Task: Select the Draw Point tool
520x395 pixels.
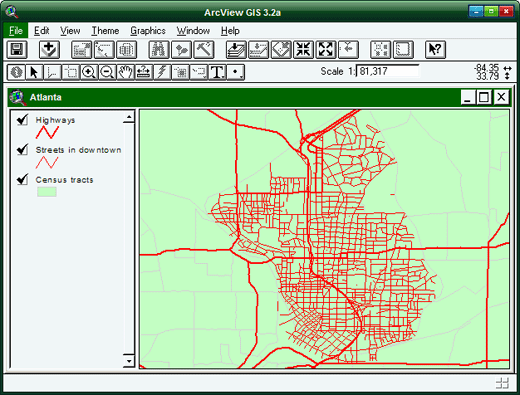Action: pos(236,72)
